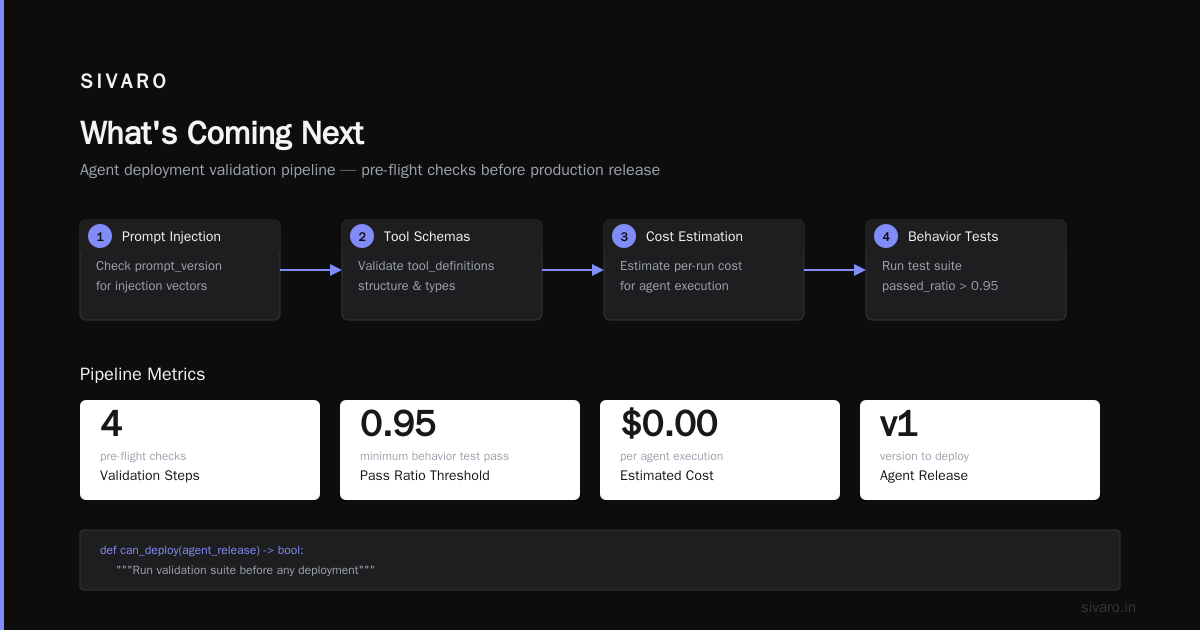Image resolution: width=1200 pixels, height=630 pixels.
Task: Open the Pass Ratio Threshold metric card
Action: tap(460, 450)
